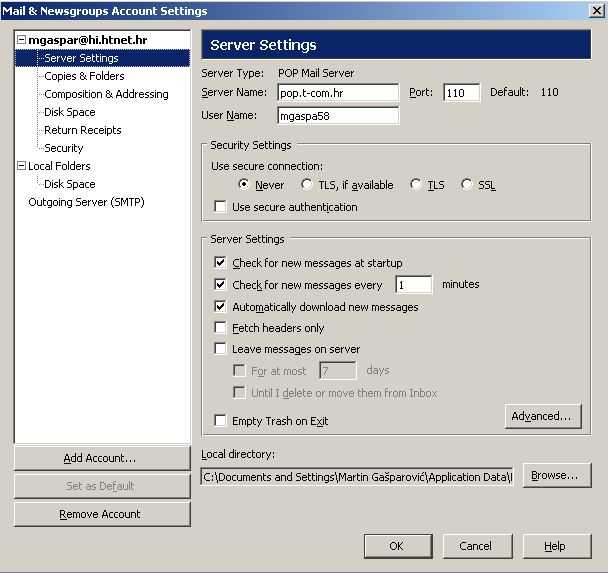
Task: Open Security settings for the account
Action: 63,148
